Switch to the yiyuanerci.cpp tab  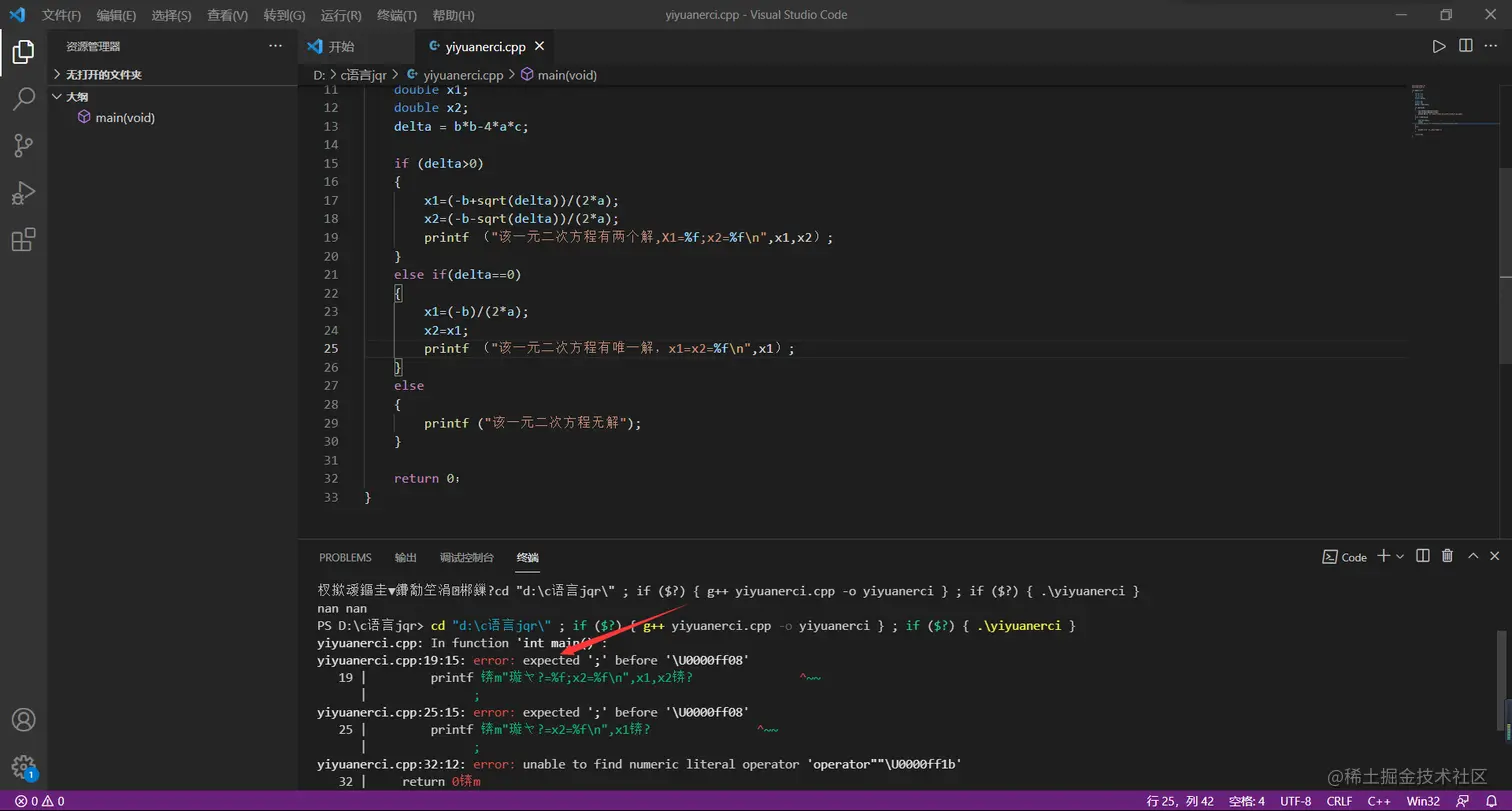tap(484, 46)
